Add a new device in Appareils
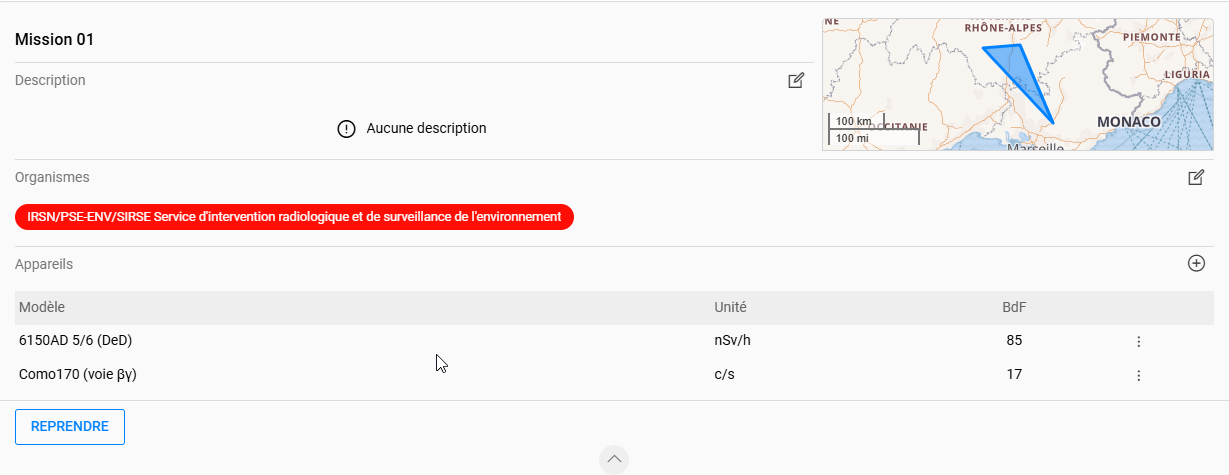Screen dimensions: 1229x475 (x=1196, y=264)
